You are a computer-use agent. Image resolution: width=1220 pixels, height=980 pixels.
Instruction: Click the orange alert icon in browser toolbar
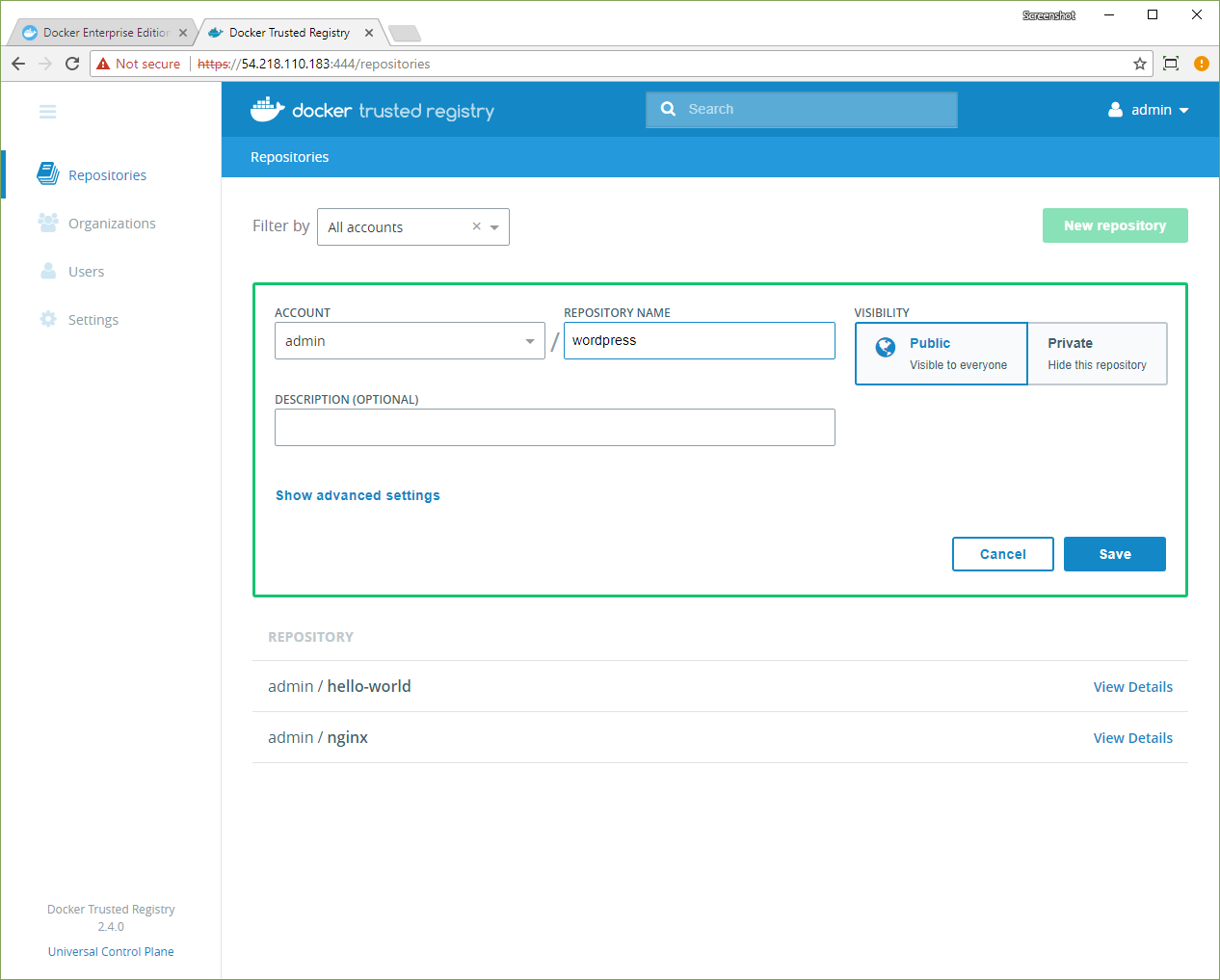pyautogui.click(x=1201, y=64)
